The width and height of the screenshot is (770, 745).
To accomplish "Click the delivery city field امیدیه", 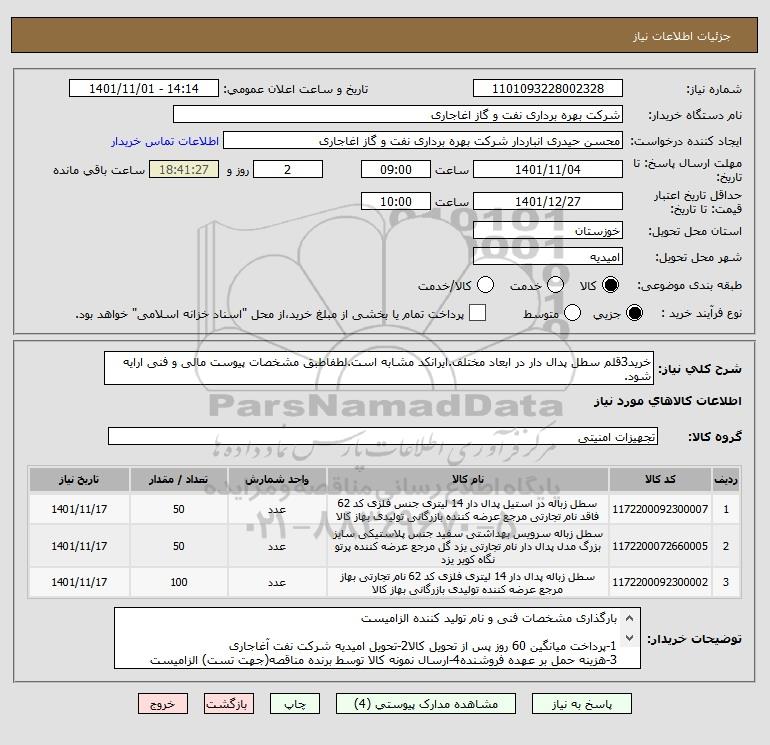I will coord(548,256).
